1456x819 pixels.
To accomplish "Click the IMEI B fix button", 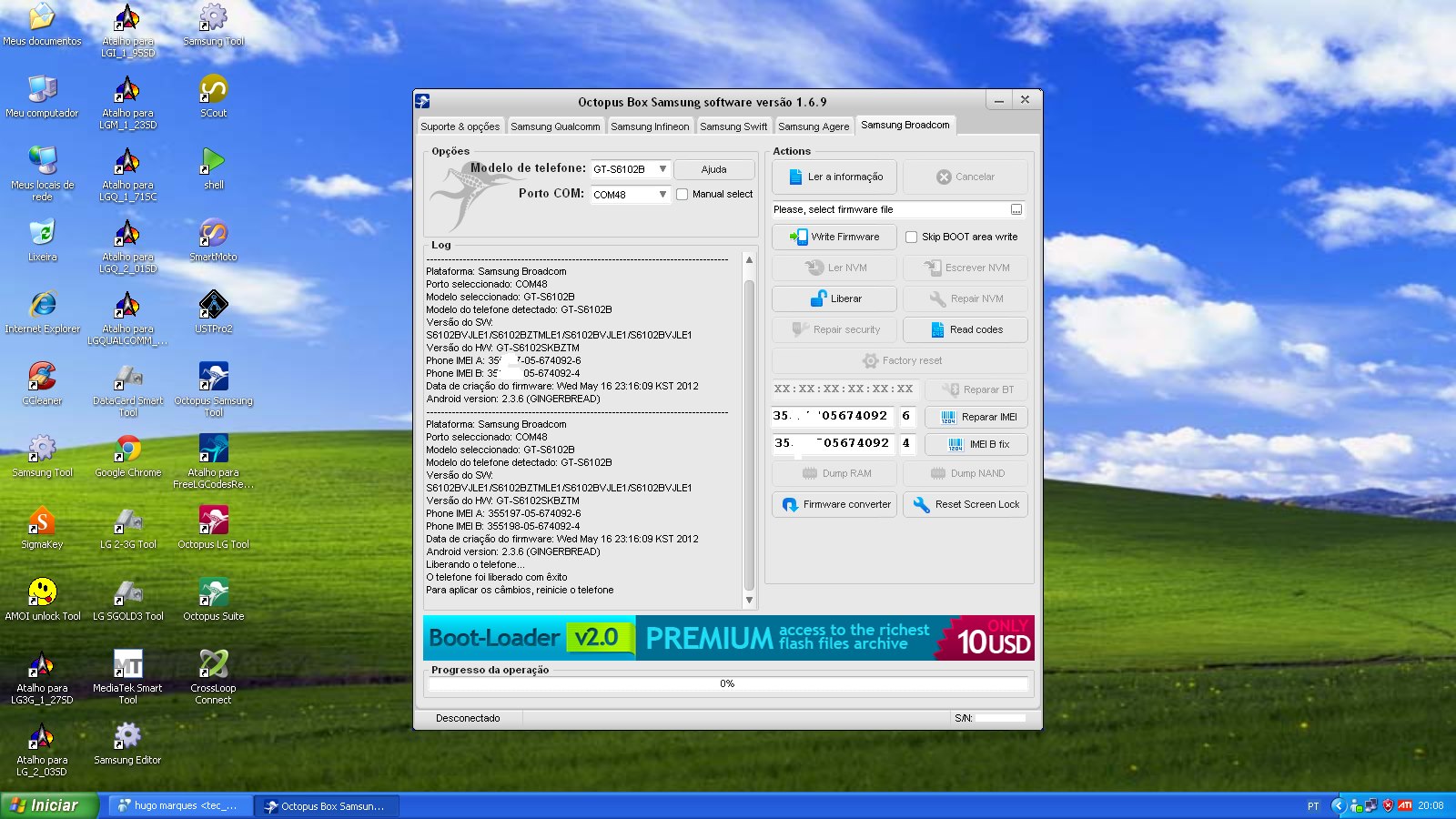I will 976,444.
